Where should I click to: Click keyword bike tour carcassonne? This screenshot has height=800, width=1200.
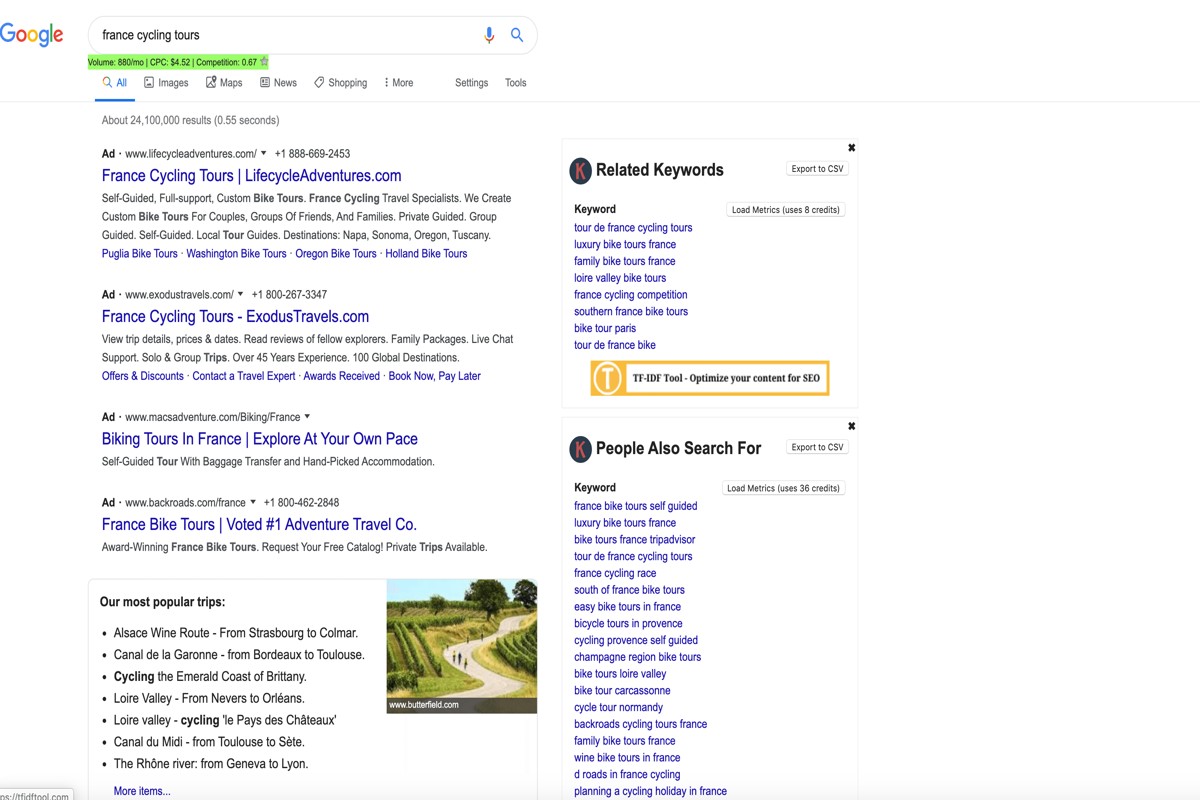click(622, 691)
